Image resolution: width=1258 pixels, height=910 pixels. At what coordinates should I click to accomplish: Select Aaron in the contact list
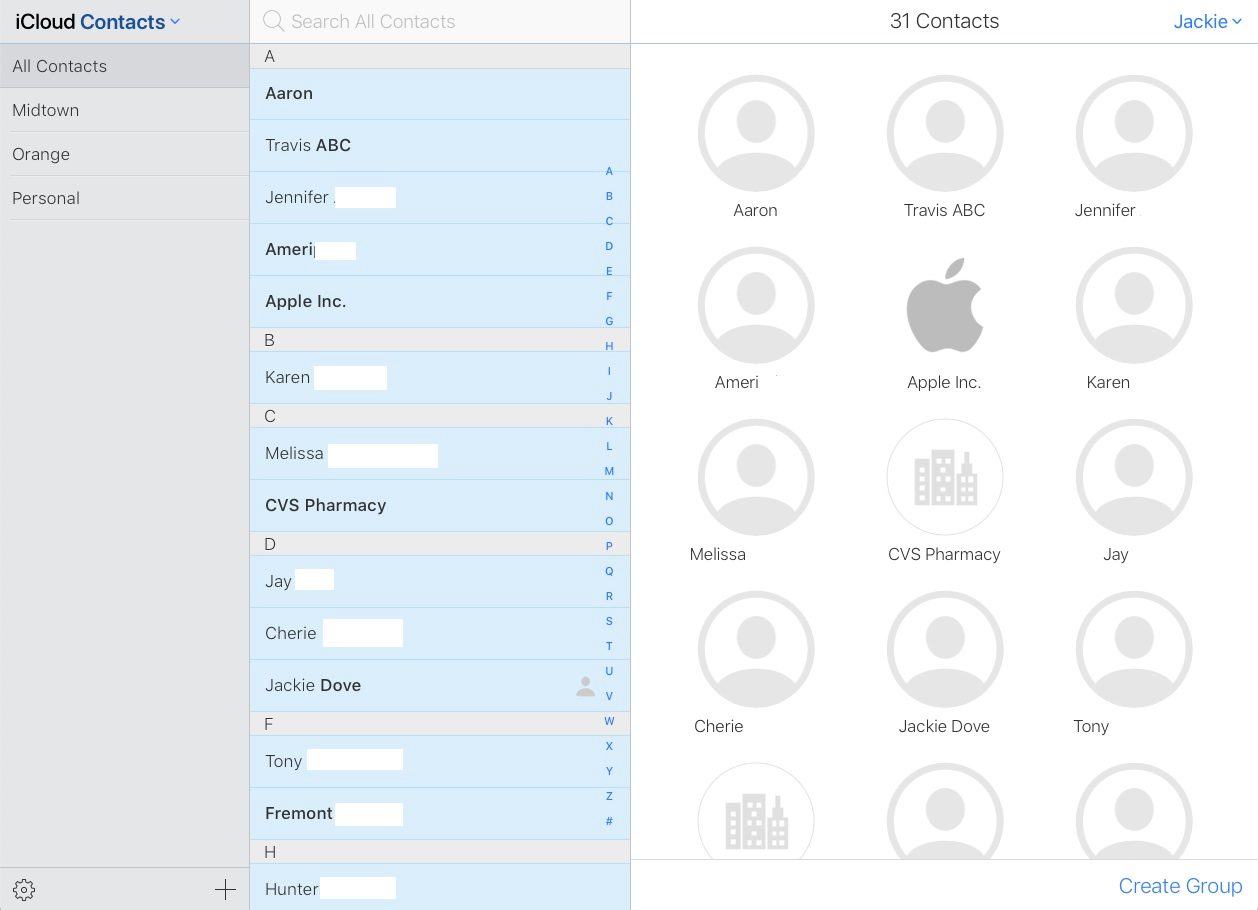440,94
